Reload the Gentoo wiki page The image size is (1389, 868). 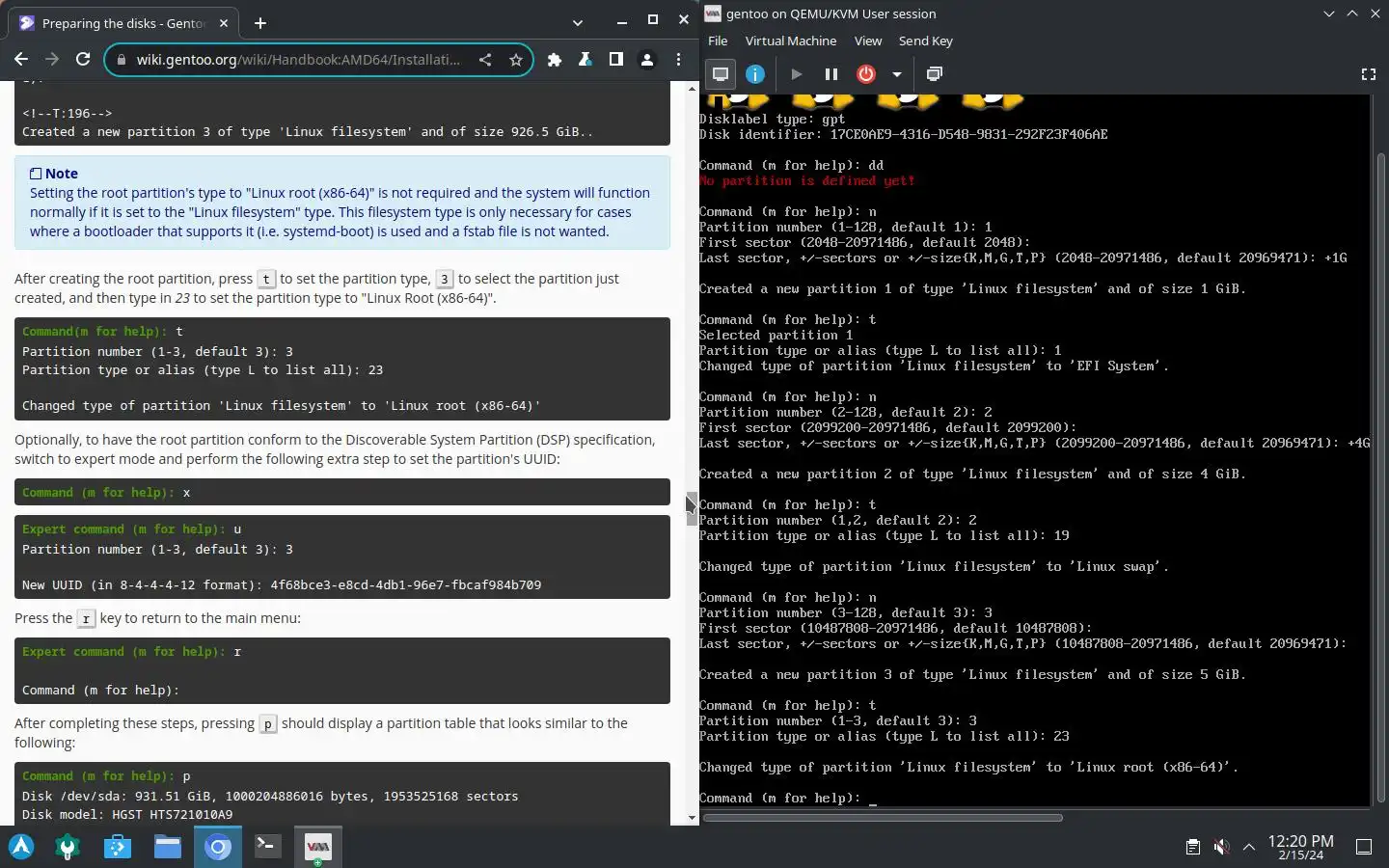[83, 60]
